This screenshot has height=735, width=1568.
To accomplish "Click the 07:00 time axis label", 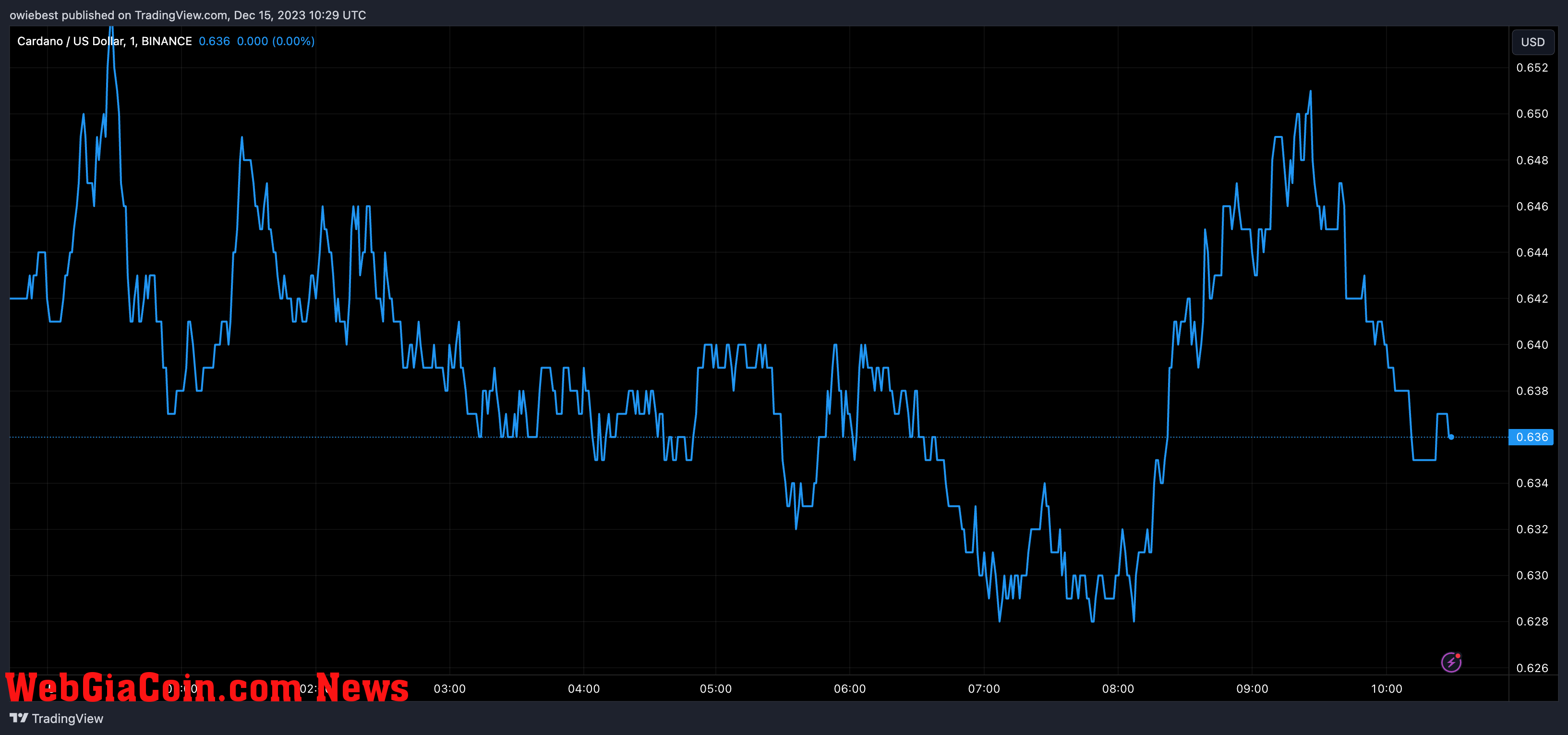I will pos(984,689).
